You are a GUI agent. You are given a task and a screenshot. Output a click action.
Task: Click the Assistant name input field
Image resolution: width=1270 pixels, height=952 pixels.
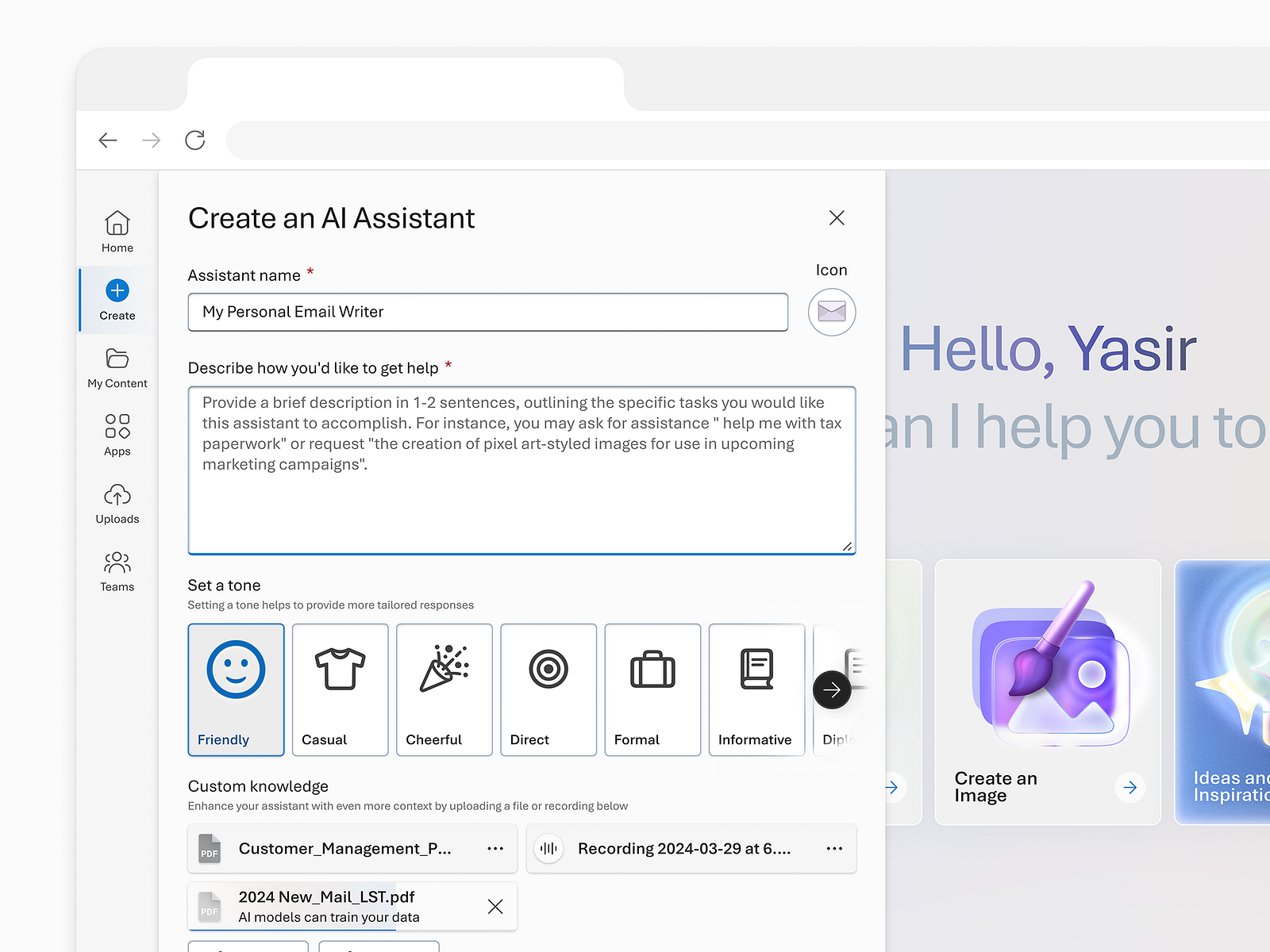pyautogui.click(x=487, y=312)
